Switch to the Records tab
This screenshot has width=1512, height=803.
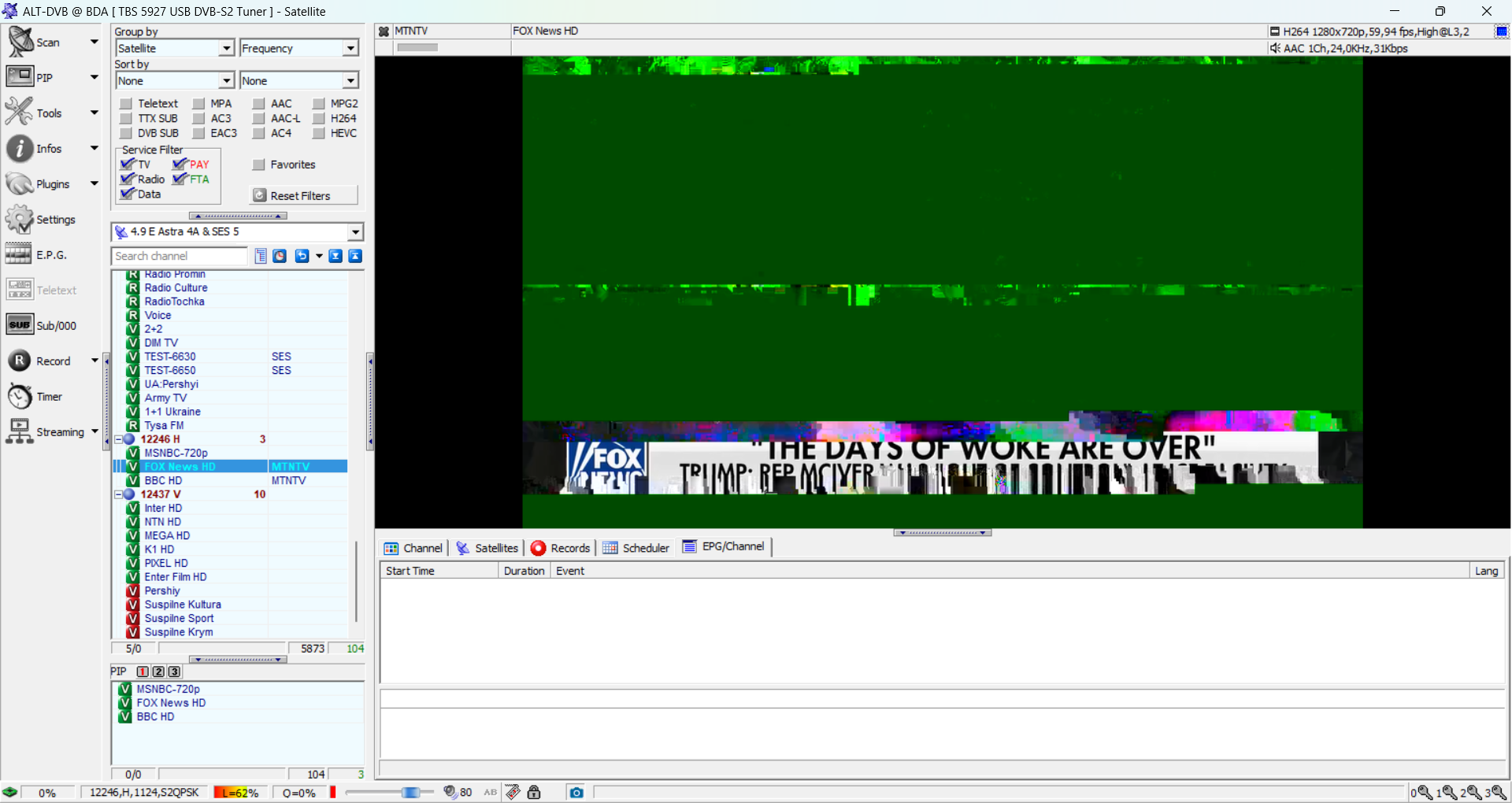[561, 548]
